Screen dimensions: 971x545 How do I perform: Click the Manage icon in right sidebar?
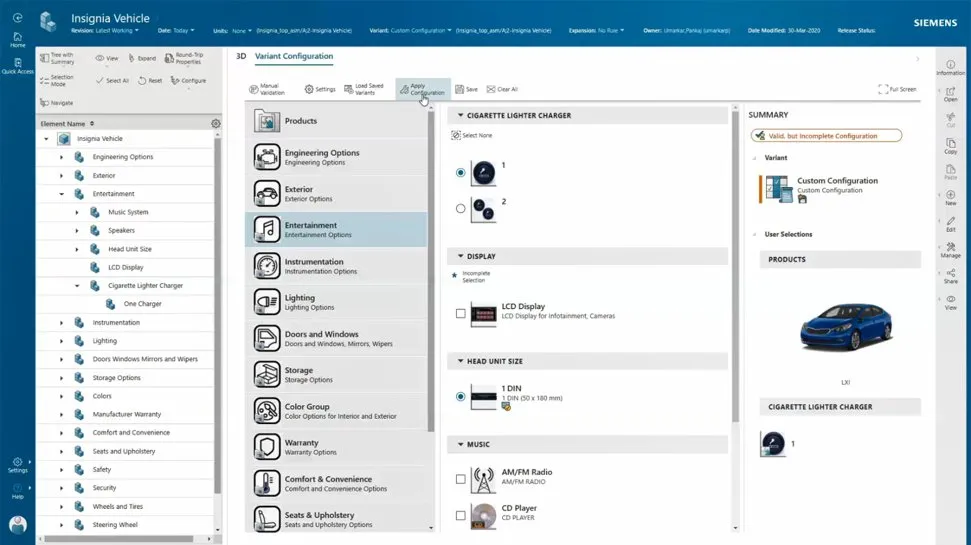tap(950, 250)
